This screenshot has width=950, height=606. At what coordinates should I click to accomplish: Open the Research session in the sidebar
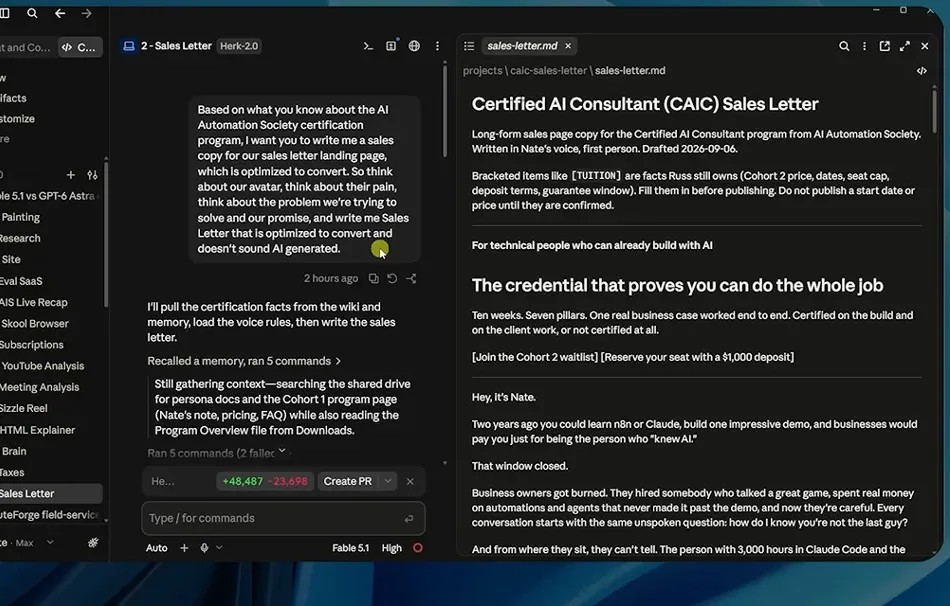point(20,238)
